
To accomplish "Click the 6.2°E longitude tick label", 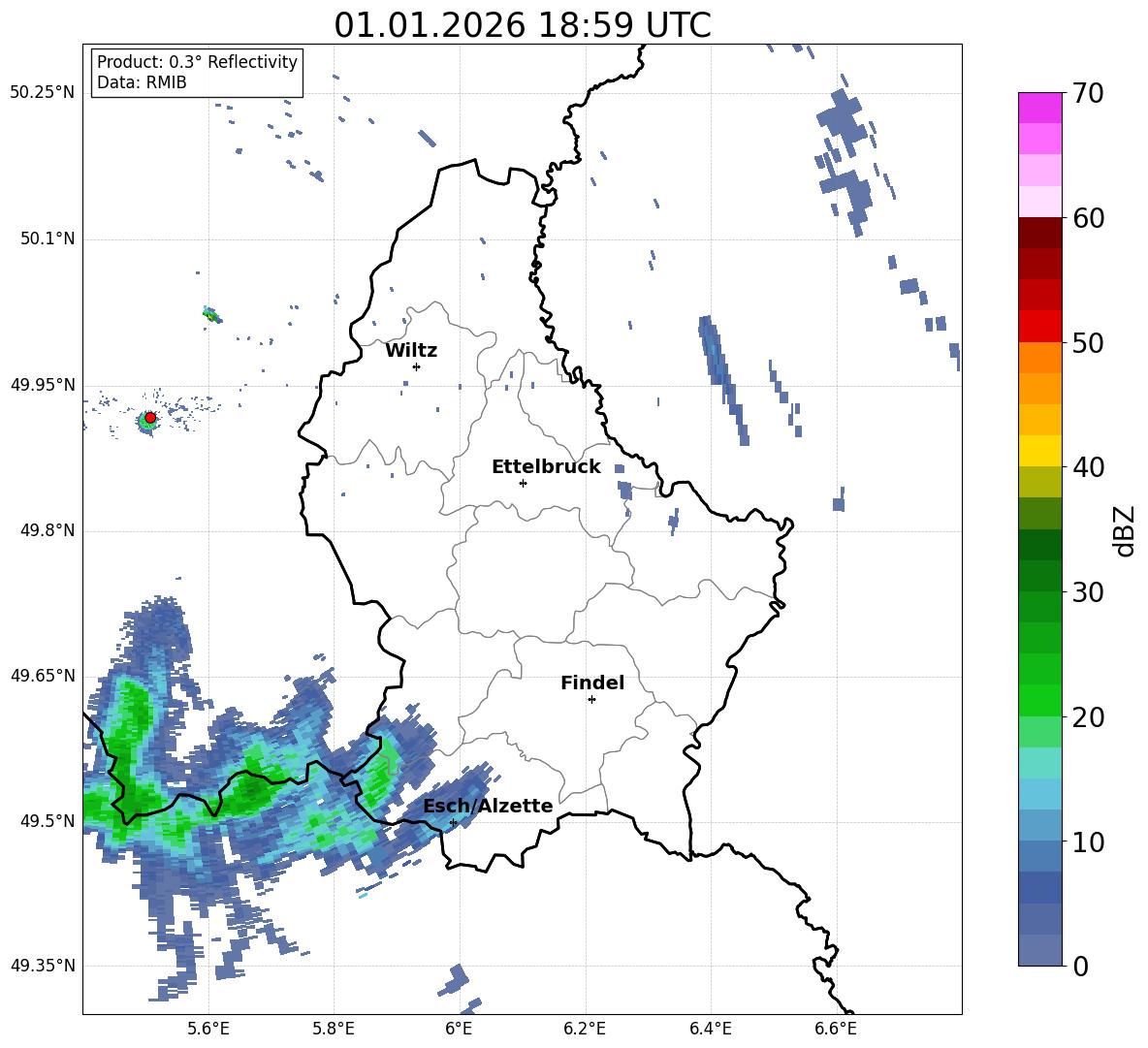I will [585, 1030].
